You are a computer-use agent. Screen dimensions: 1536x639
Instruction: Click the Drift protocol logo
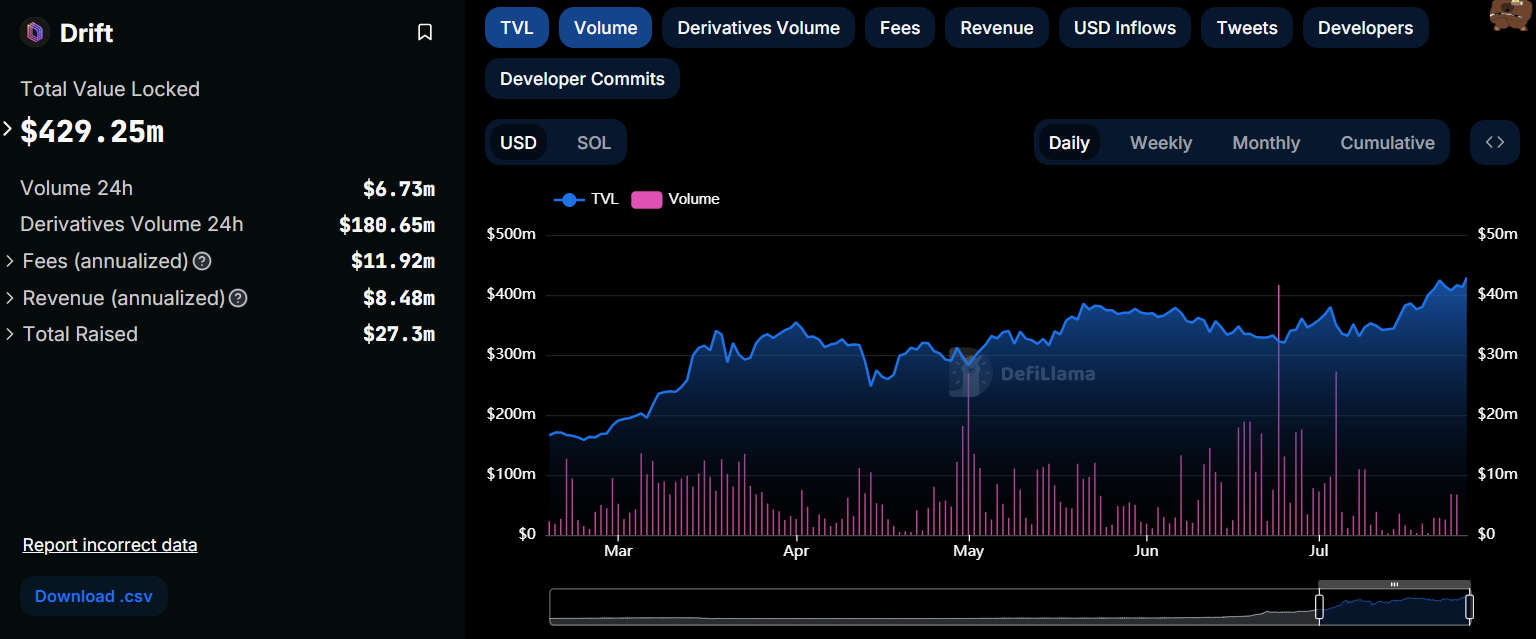click(x=36, y=33)
